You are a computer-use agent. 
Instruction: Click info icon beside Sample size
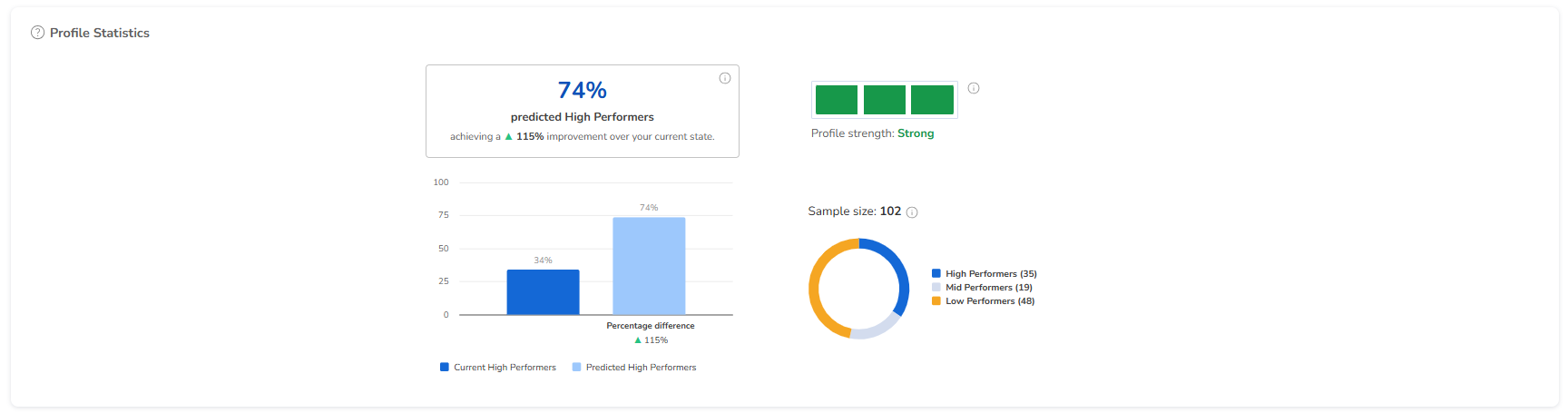(x=912, y=212)
